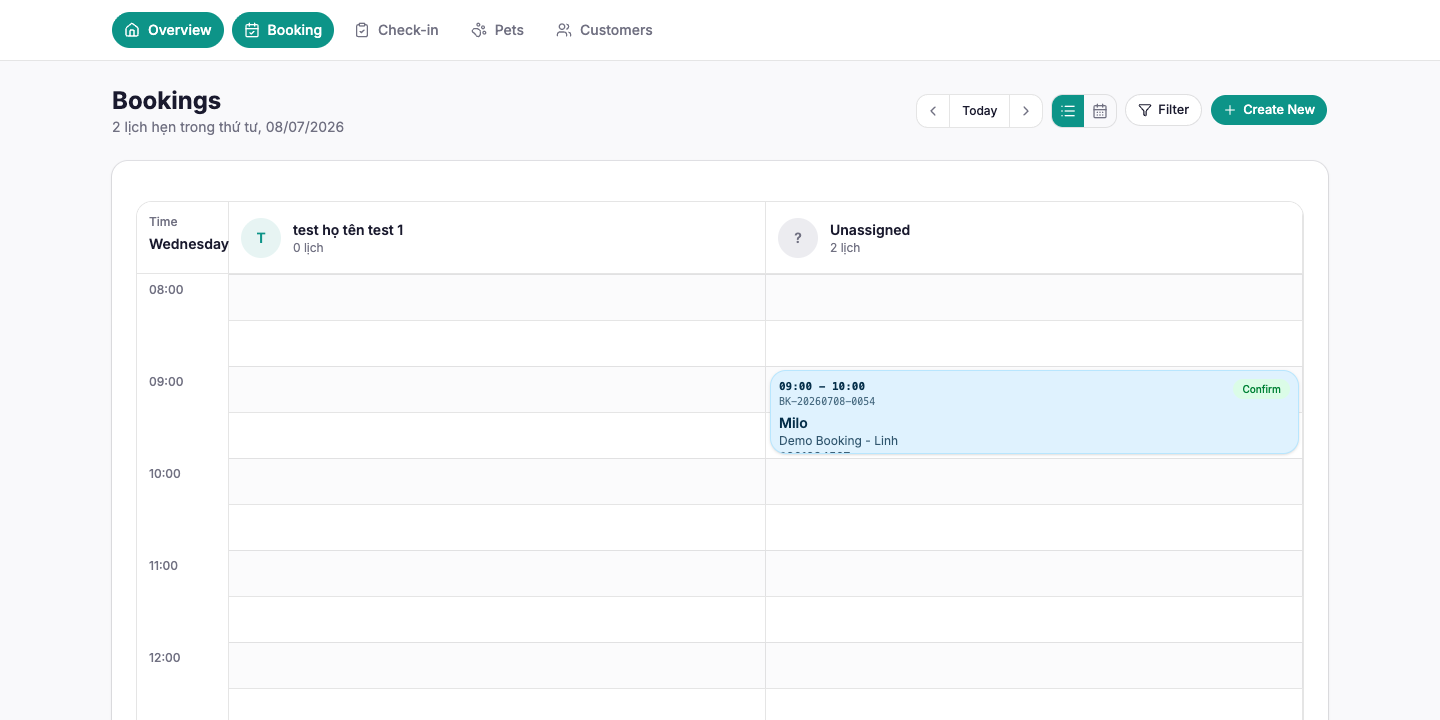Click the "0 lịch" count text
Viewport: 1440px width, 720px height.
click(x=308, y=248)
